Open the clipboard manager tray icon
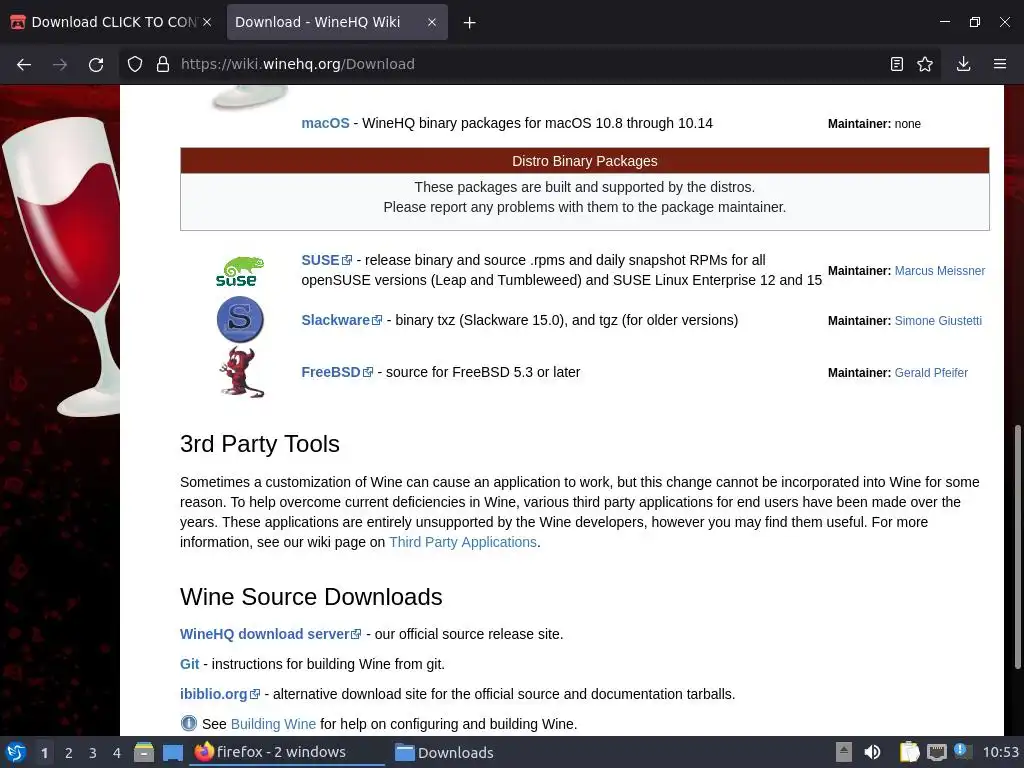The width and height of the screenshot is (1024, 768). click(x=909, y=752)
